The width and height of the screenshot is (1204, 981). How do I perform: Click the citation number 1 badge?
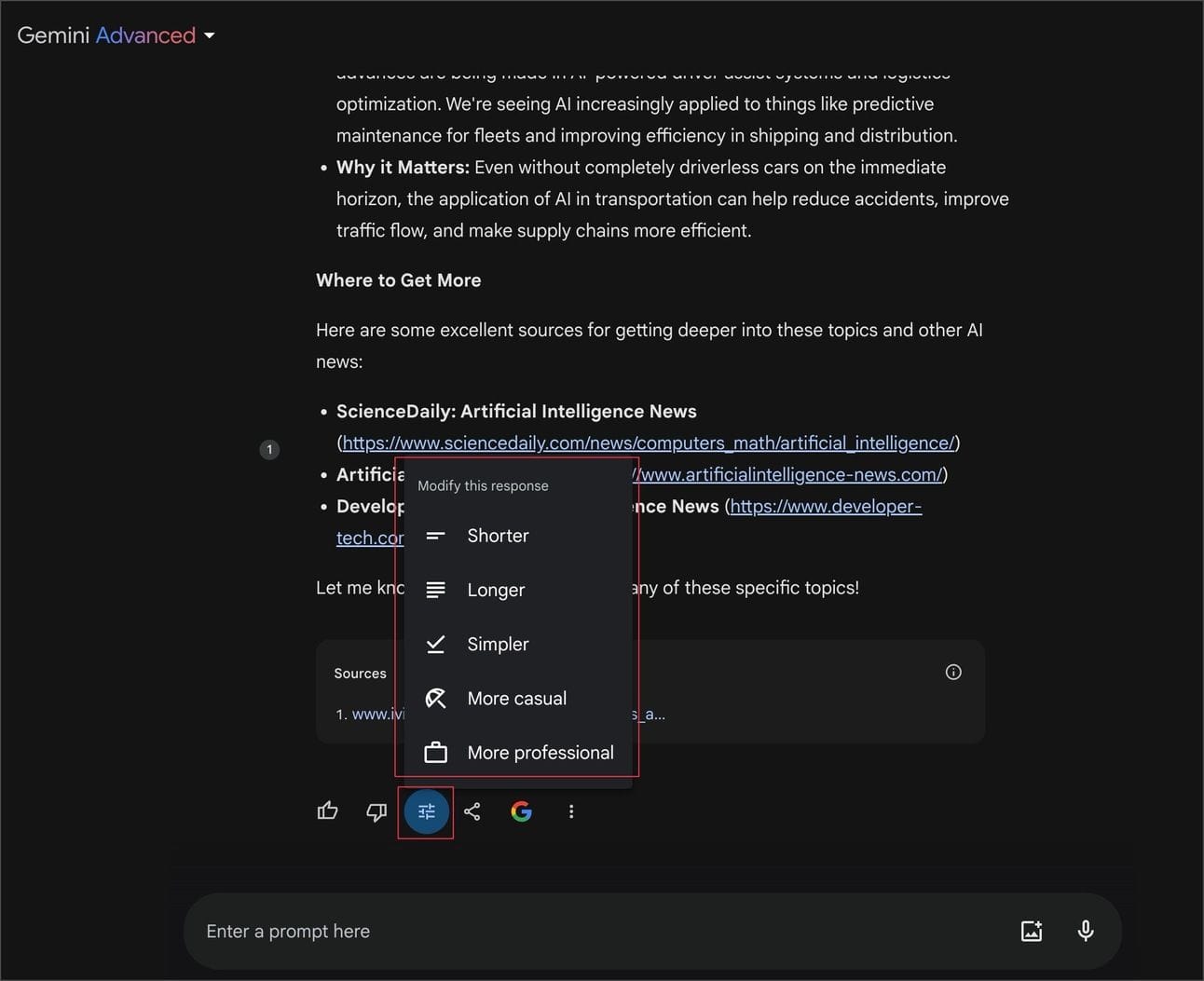pyautogui.click(x=269, y=450)
